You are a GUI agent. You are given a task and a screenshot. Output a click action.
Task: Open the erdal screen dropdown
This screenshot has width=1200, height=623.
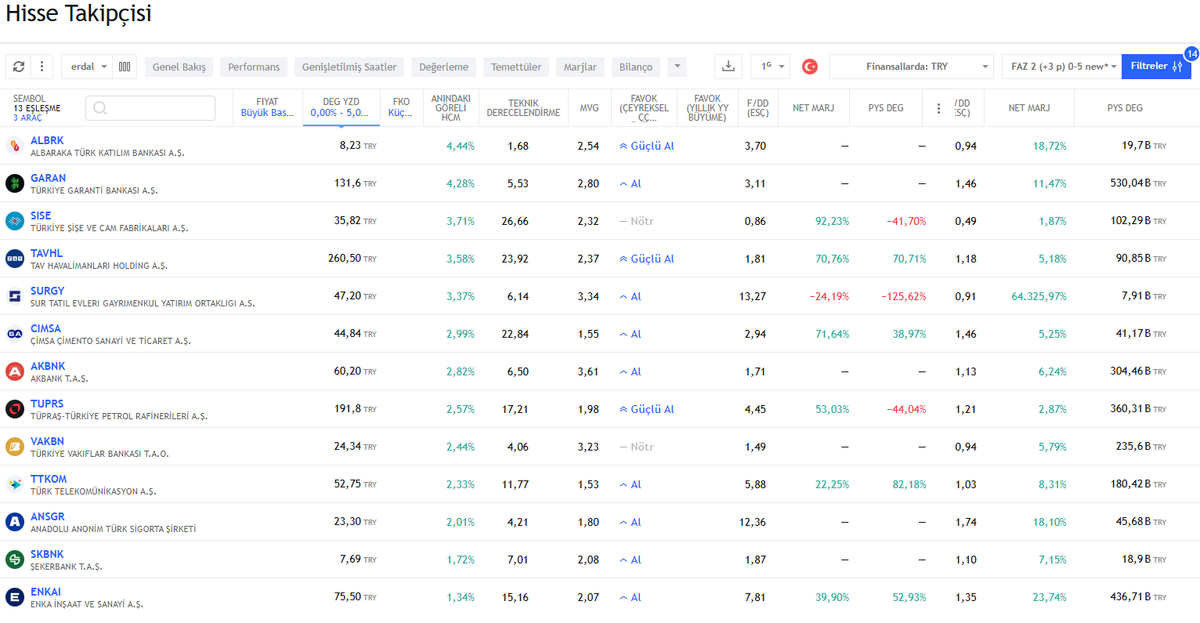point(87,67)
